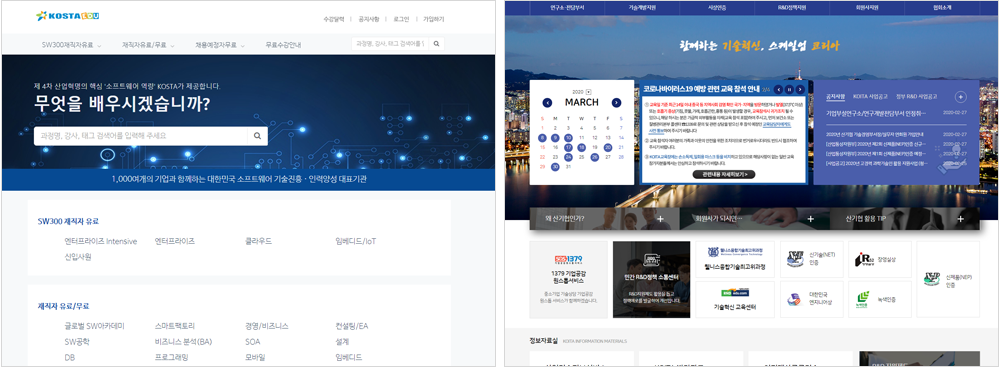Expand the 산기협 활용 TIP banner
1000x367 pixels.
tap(904, 219)
